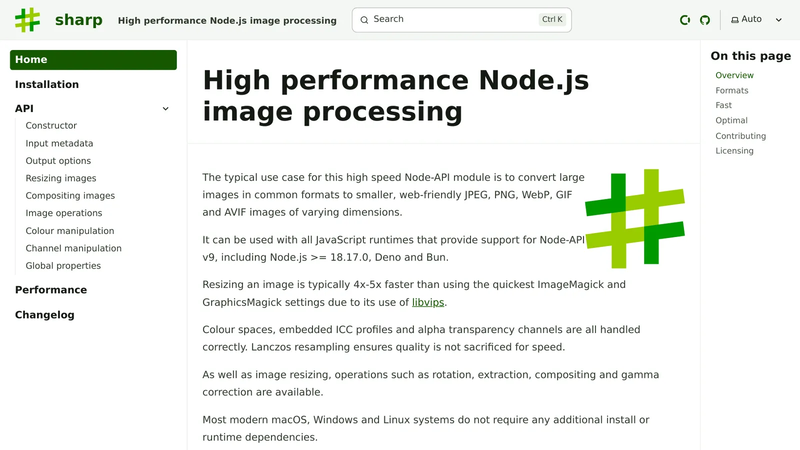The width and height of the screenshot is (800, 450).
Task: Click the large green hash logo image
Action: click(x=635, y=218)
